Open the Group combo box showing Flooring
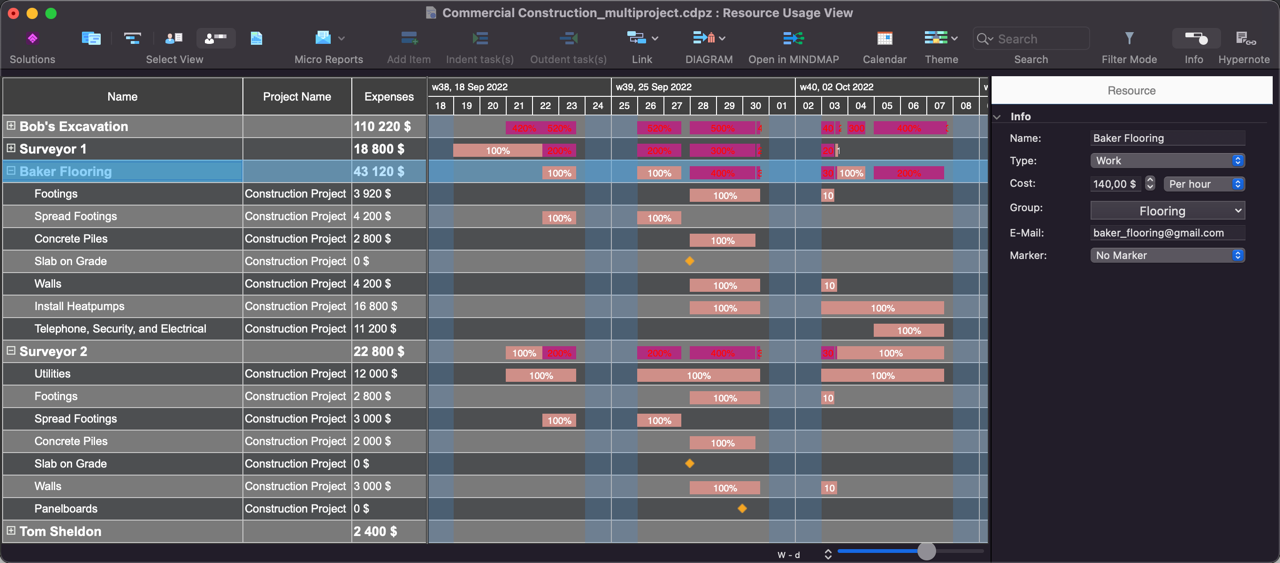 pyautogui.click(x=1167, y=210)
